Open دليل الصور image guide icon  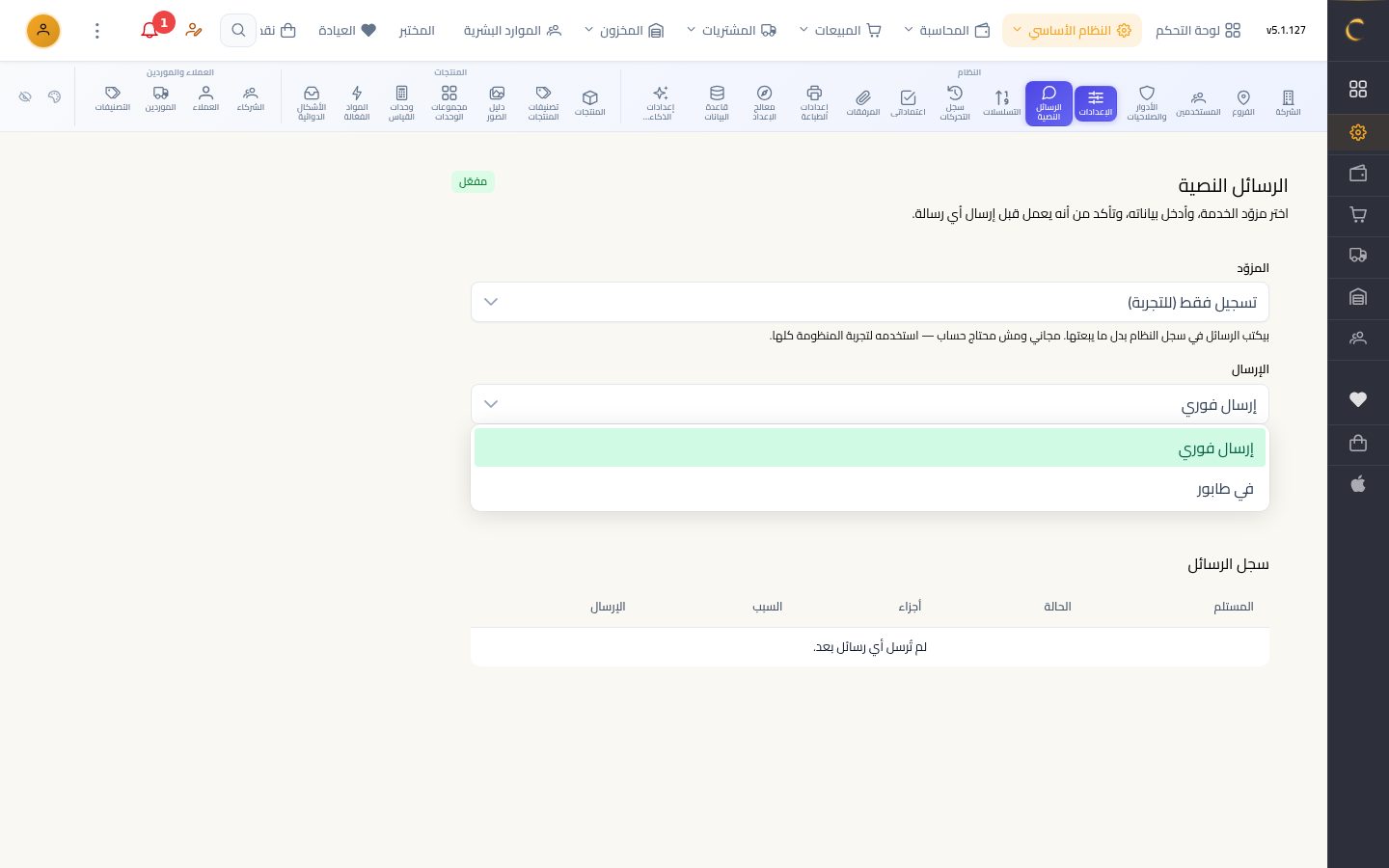497,103
